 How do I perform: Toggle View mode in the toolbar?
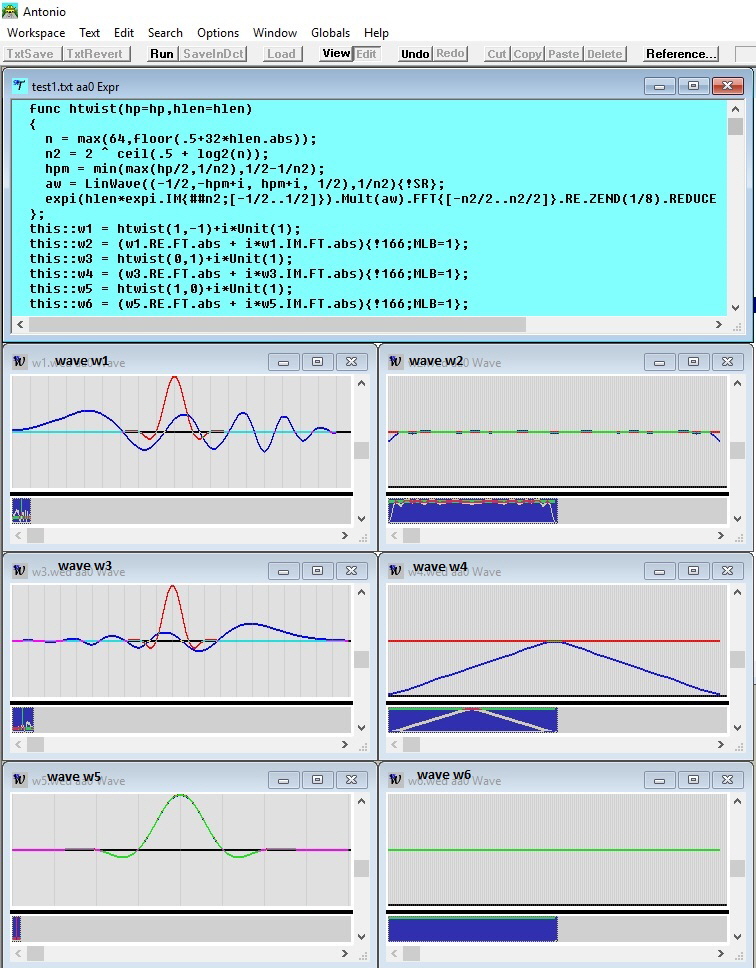click(336, 53)
